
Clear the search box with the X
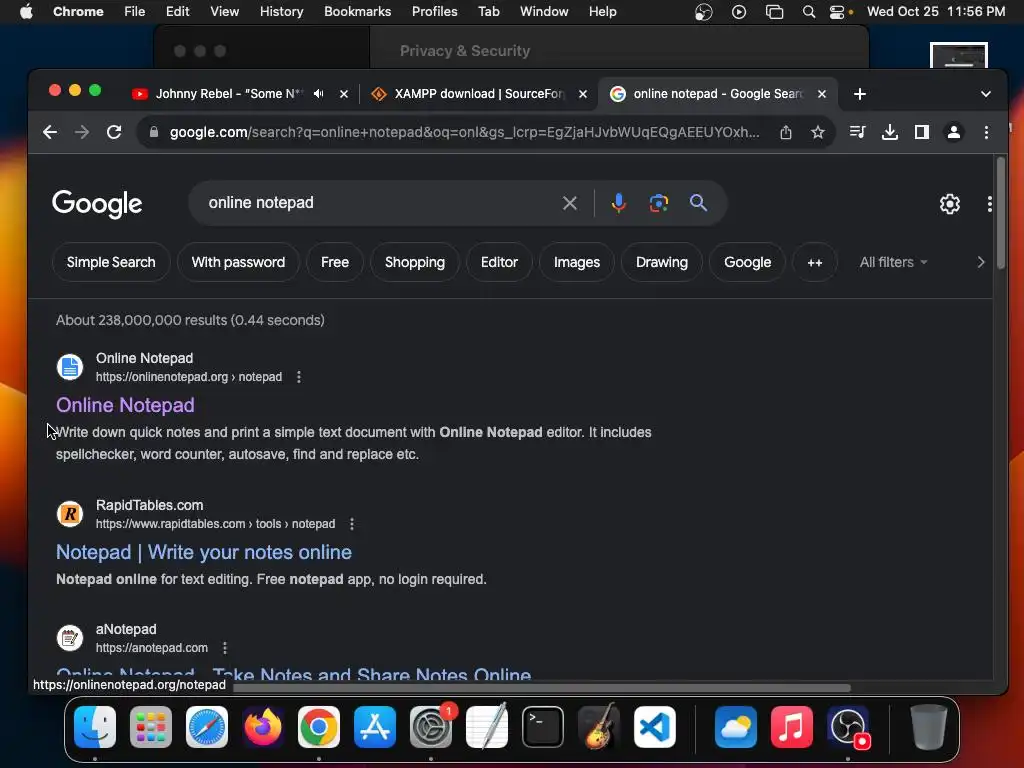[569, 203]
